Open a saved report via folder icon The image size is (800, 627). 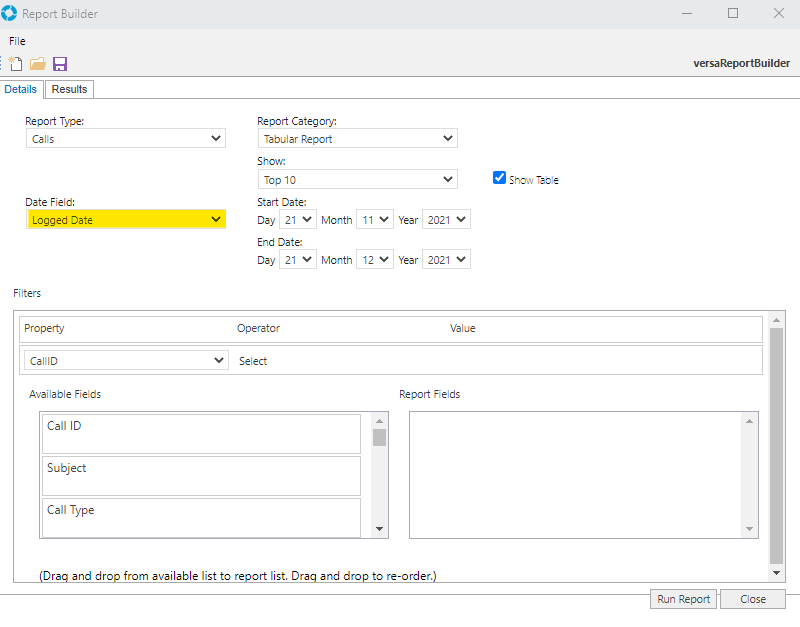coord(38,64)
